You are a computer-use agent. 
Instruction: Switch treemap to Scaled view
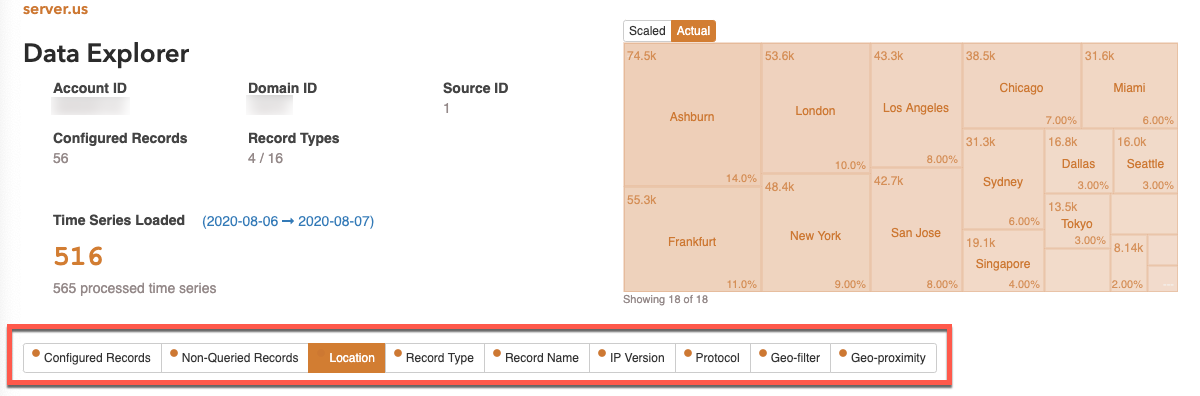click(647, 31)
